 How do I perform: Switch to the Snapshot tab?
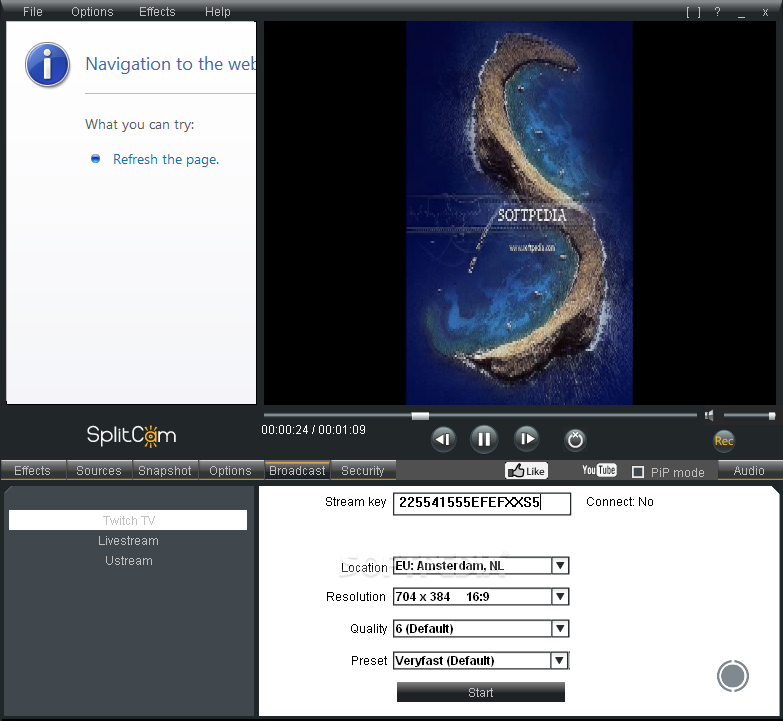coord(165,470)
